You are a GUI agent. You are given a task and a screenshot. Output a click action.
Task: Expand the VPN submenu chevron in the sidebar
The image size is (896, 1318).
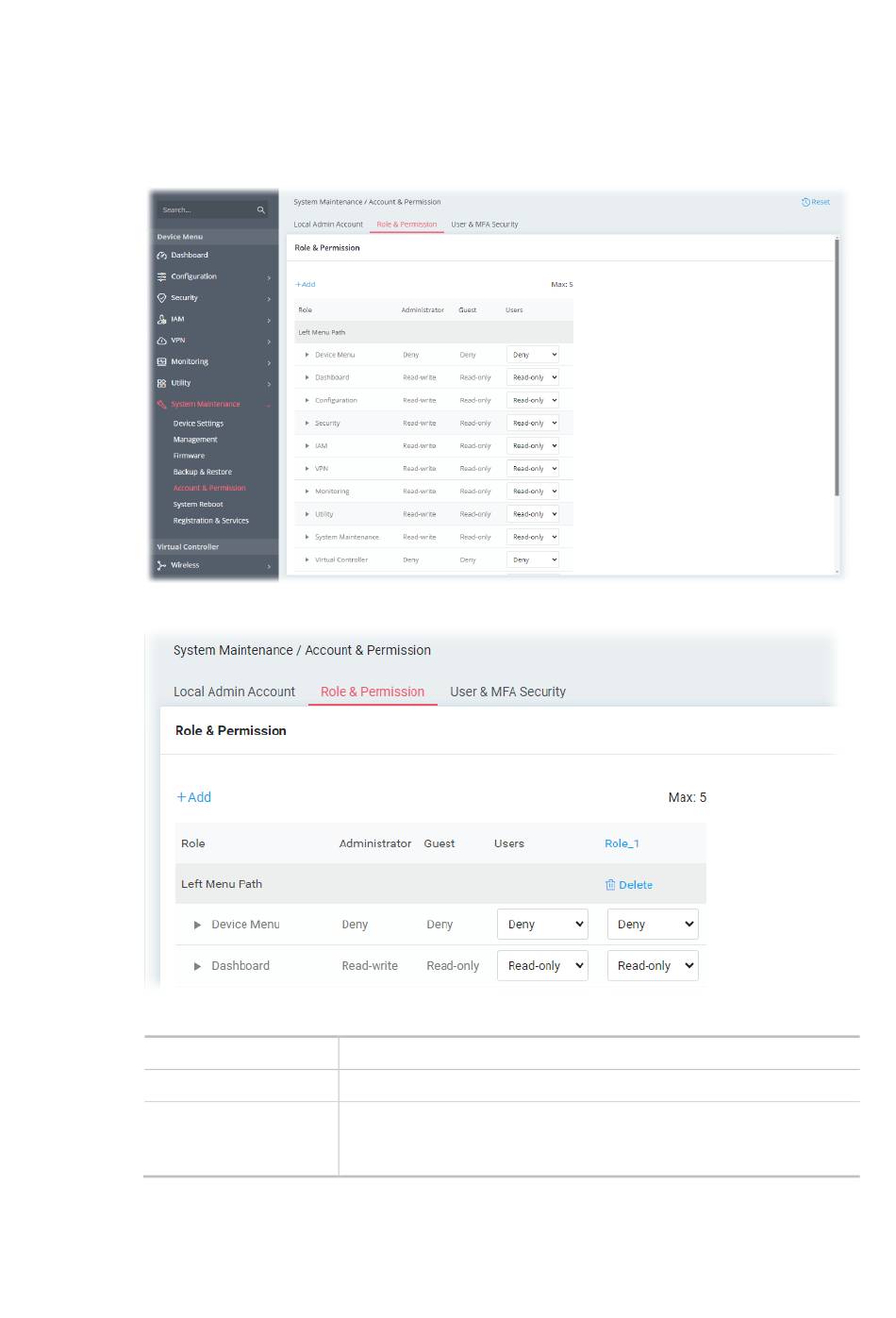[269, 342]
